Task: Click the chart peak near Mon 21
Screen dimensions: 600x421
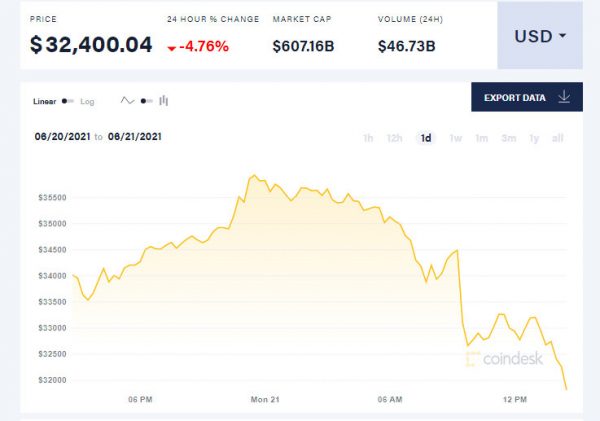Action: (x=254, y=175)
